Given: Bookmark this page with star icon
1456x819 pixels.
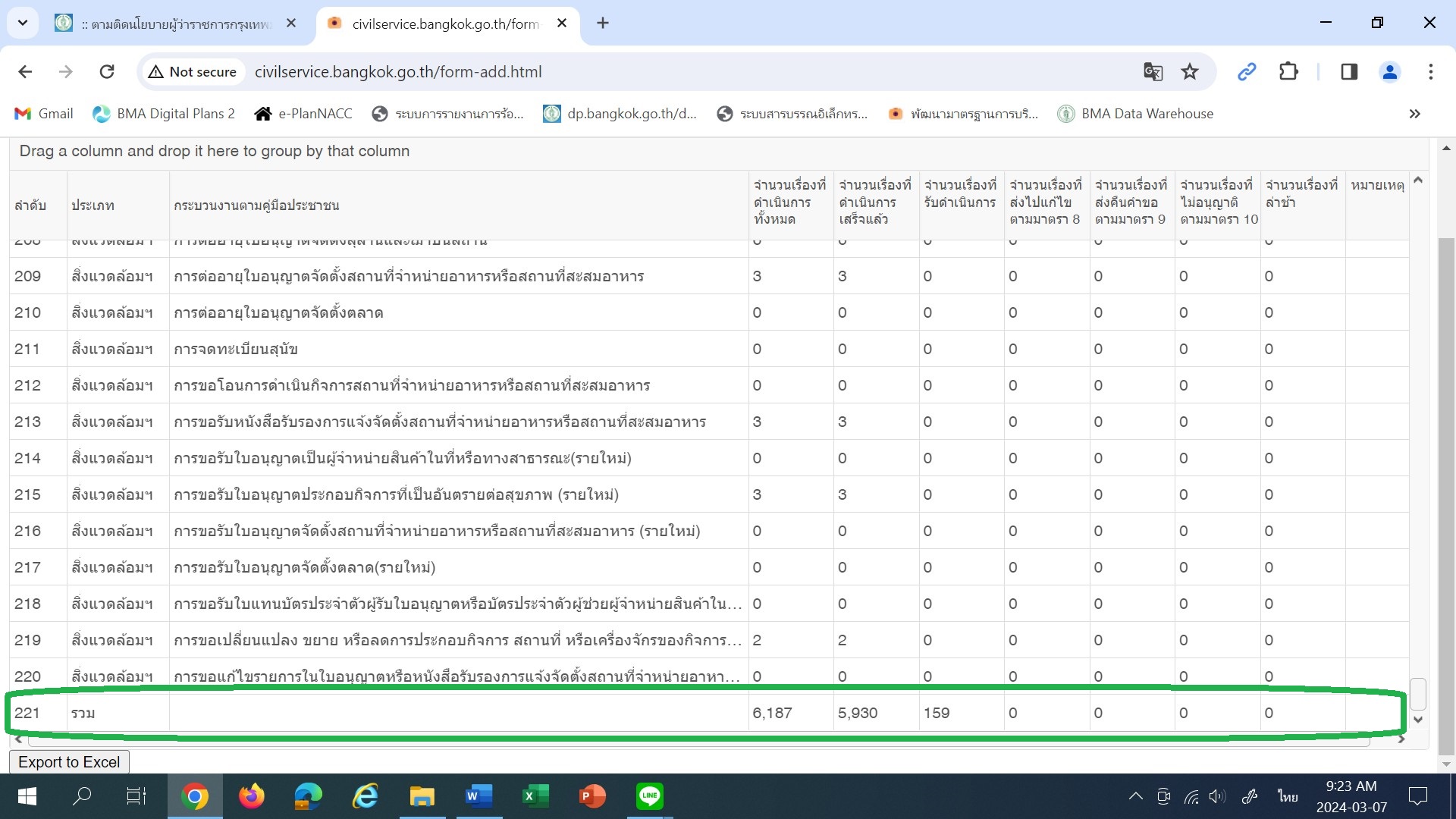Looking at the screenshot, I should (1190, 72).
